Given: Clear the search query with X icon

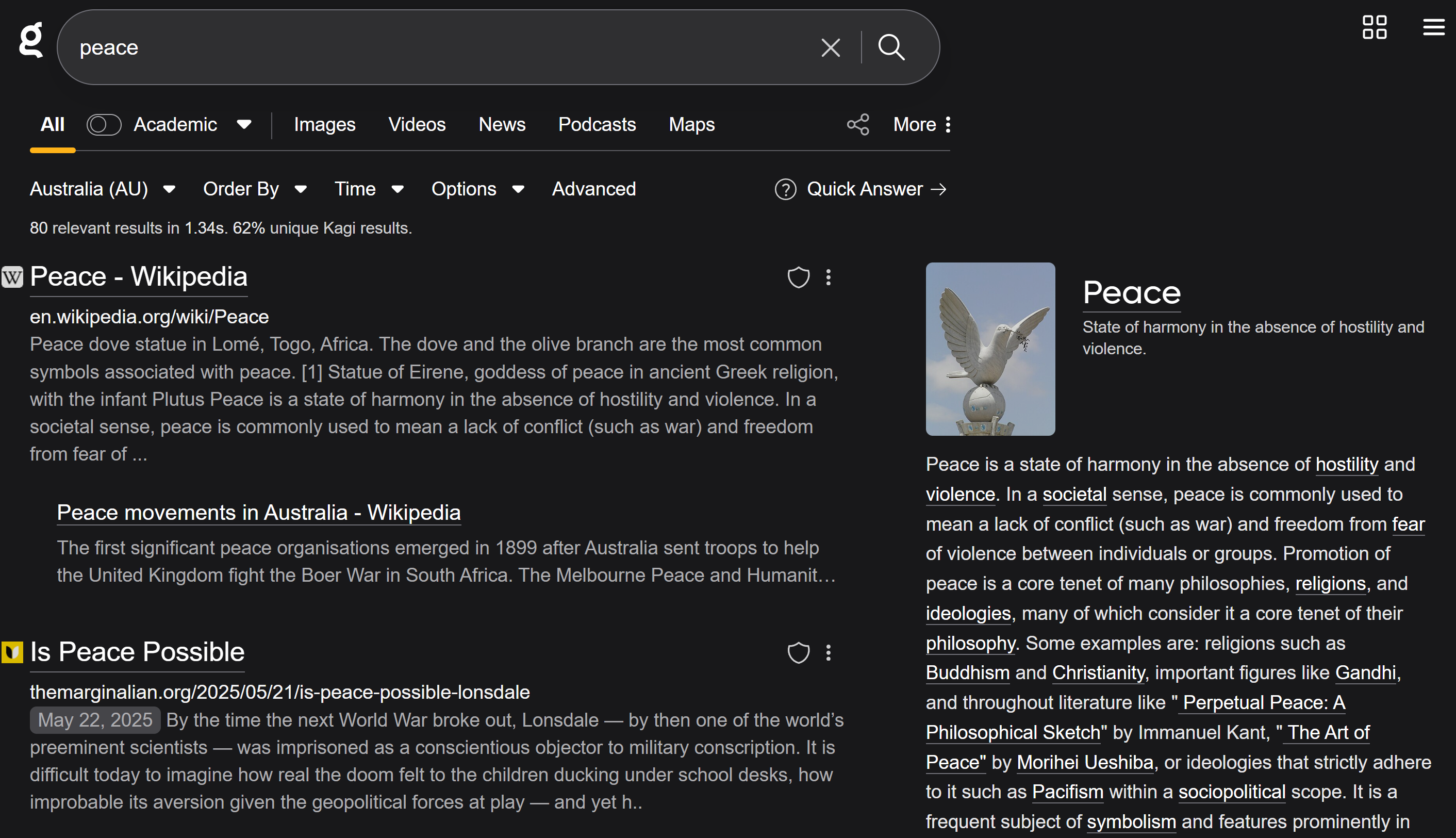Looking at the screenshot, I should 830,47.
